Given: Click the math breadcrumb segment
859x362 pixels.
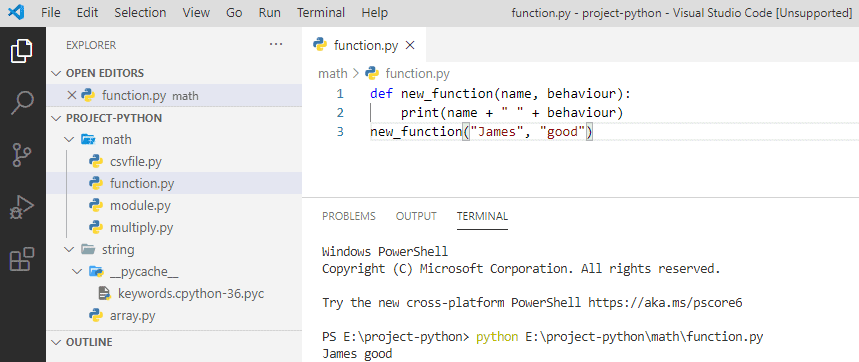Looking at the screenshot, I should pos(333,73).
